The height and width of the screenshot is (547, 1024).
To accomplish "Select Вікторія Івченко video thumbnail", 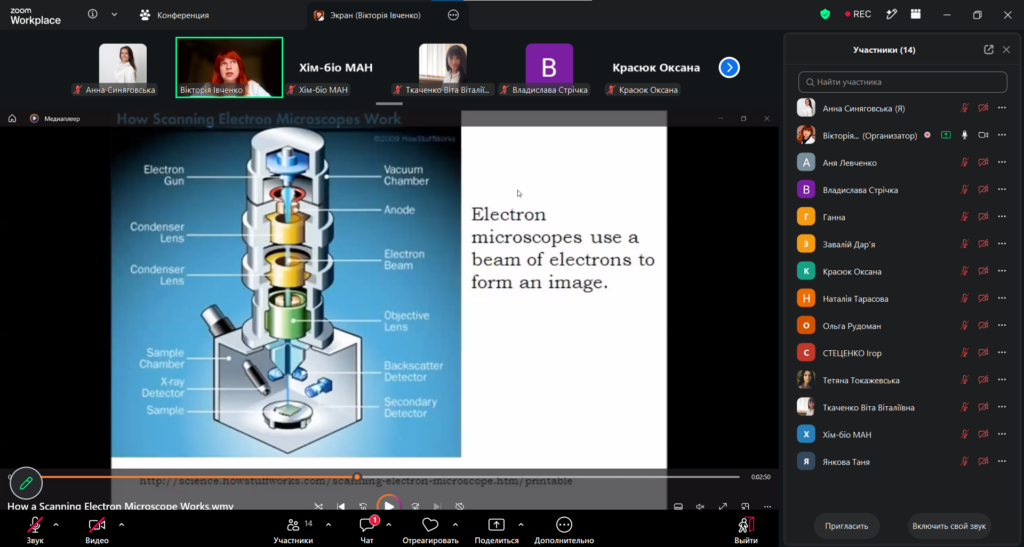I will coord(229,67).
